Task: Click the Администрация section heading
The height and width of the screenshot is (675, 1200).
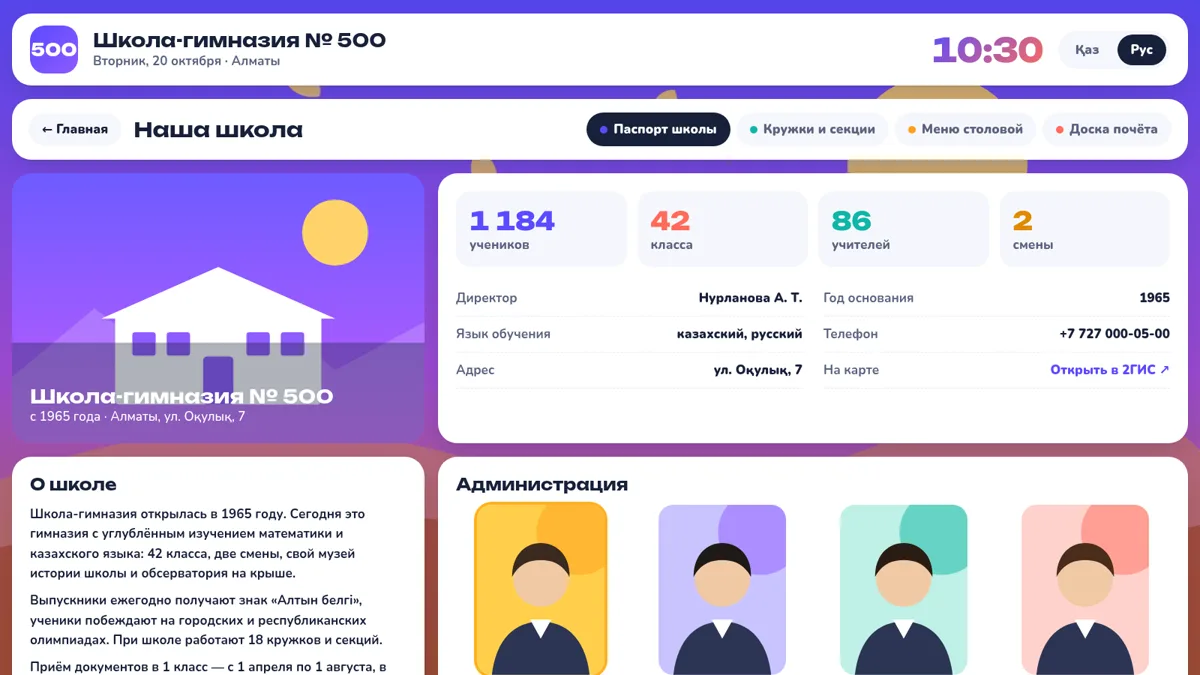Action: 542,485
